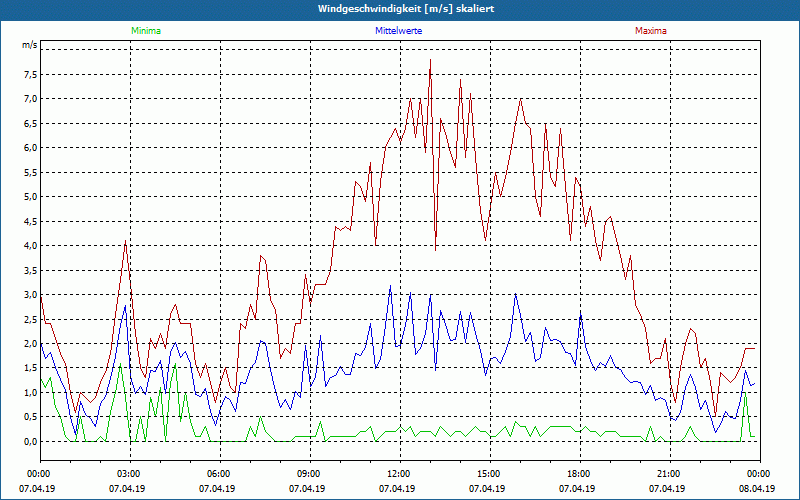Select the red 'Maxima' legend label
The image size is (800, 500).
pyautogui.click(x=651, y=31)
